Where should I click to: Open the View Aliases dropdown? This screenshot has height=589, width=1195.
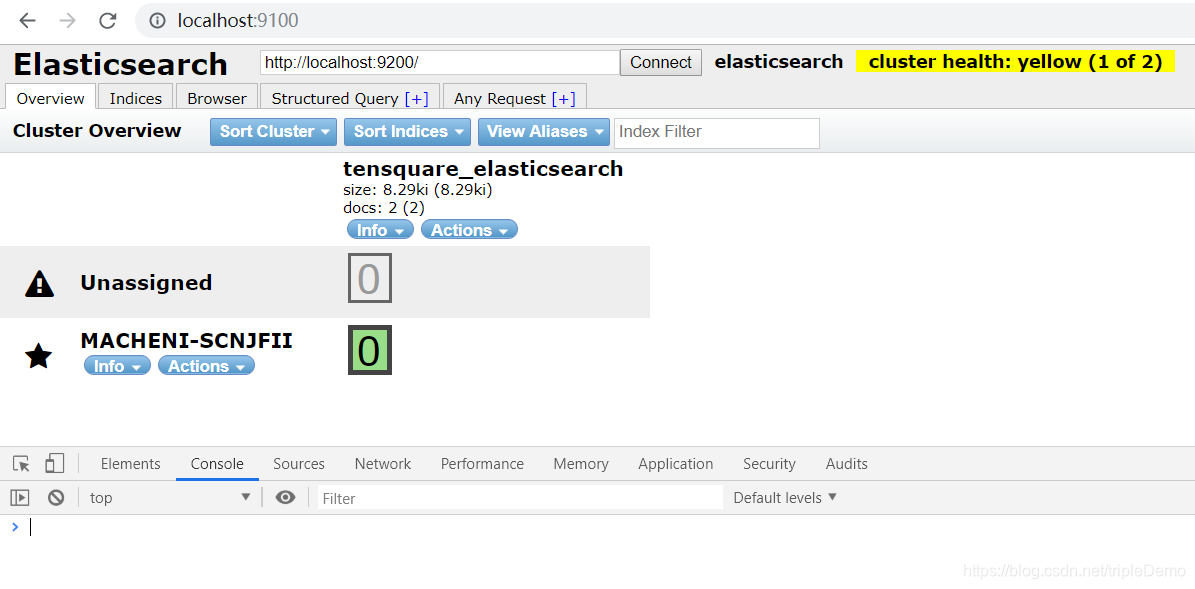(544, 131)
